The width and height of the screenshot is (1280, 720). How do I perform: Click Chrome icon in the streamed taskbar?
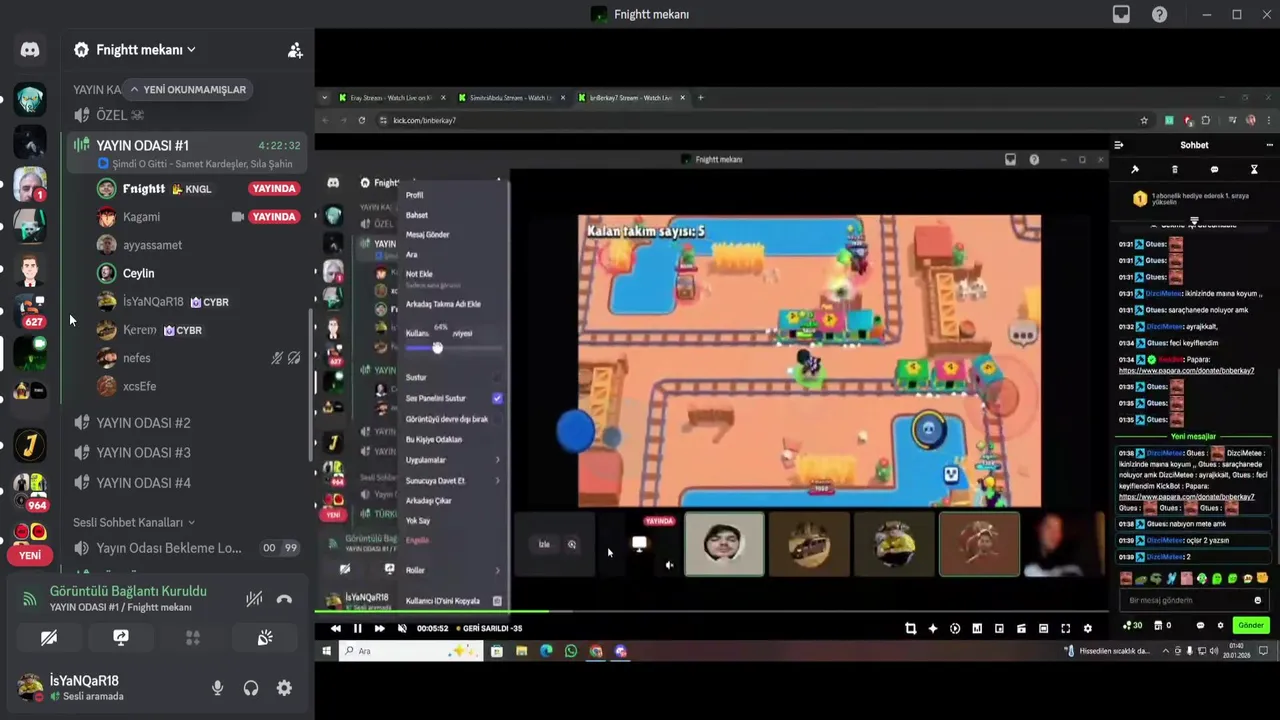[596, 651]
